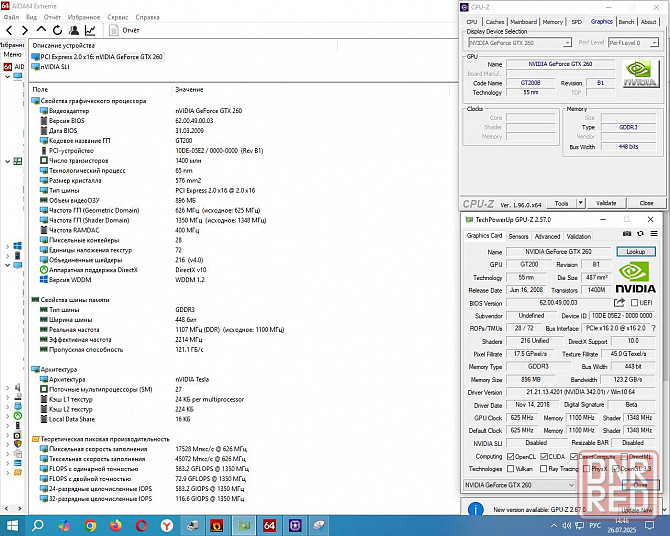
Task: Toggle the OpenCL checkbox in GPU-Z
Action: coord(510,456)
